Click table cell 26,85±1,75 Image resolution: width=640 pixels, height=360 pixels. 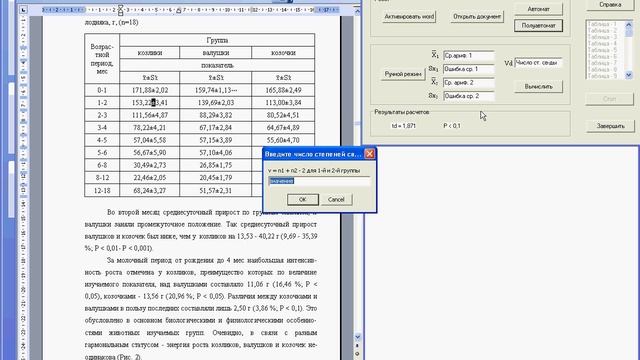(x=216, y=165)
